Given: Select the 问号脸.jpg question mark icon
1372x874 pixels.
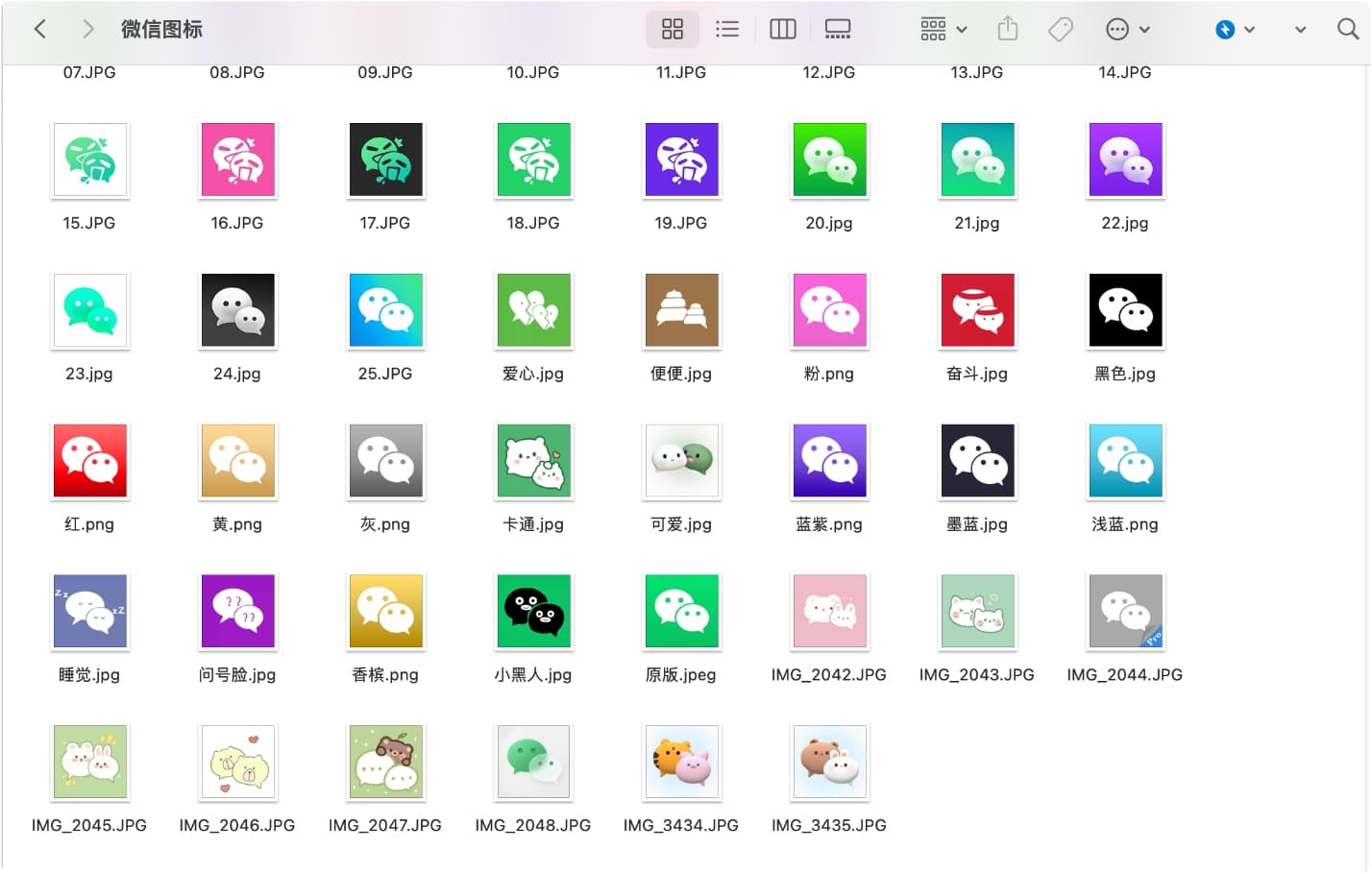Looking at the screenshot, I should 237,612.
